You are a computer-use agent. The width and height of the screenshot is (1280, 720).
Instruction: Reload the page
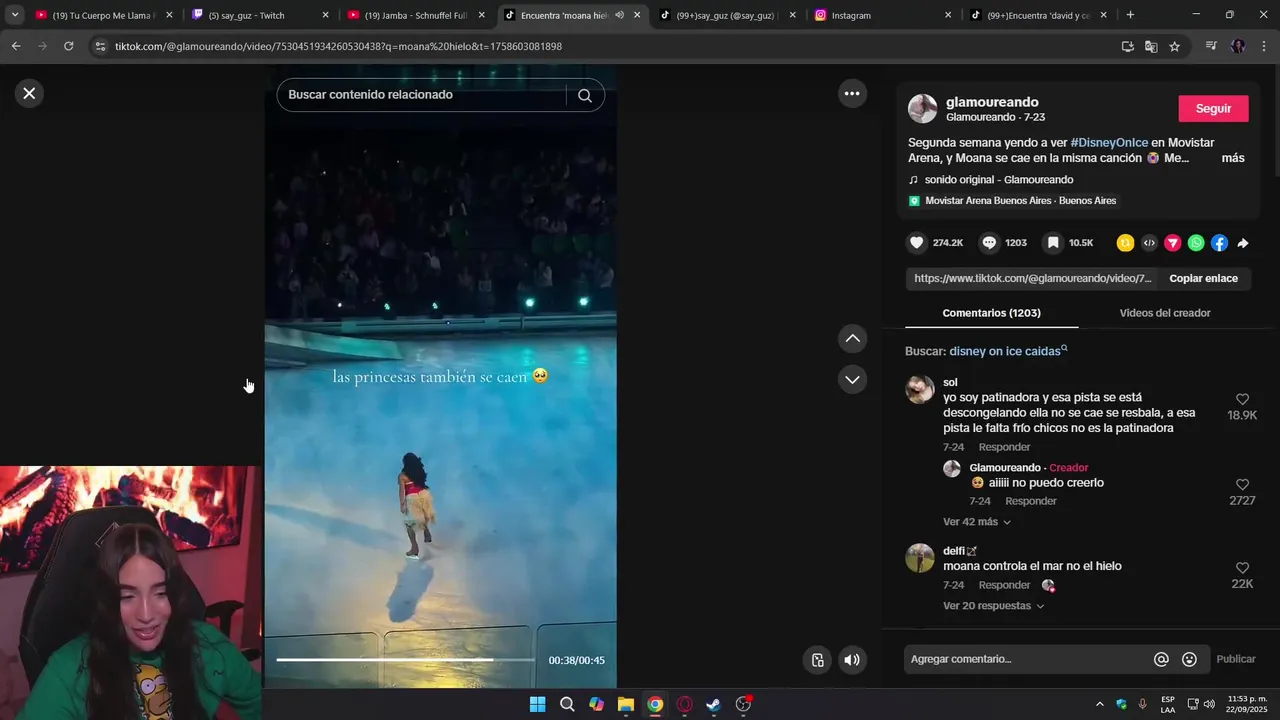68,46
